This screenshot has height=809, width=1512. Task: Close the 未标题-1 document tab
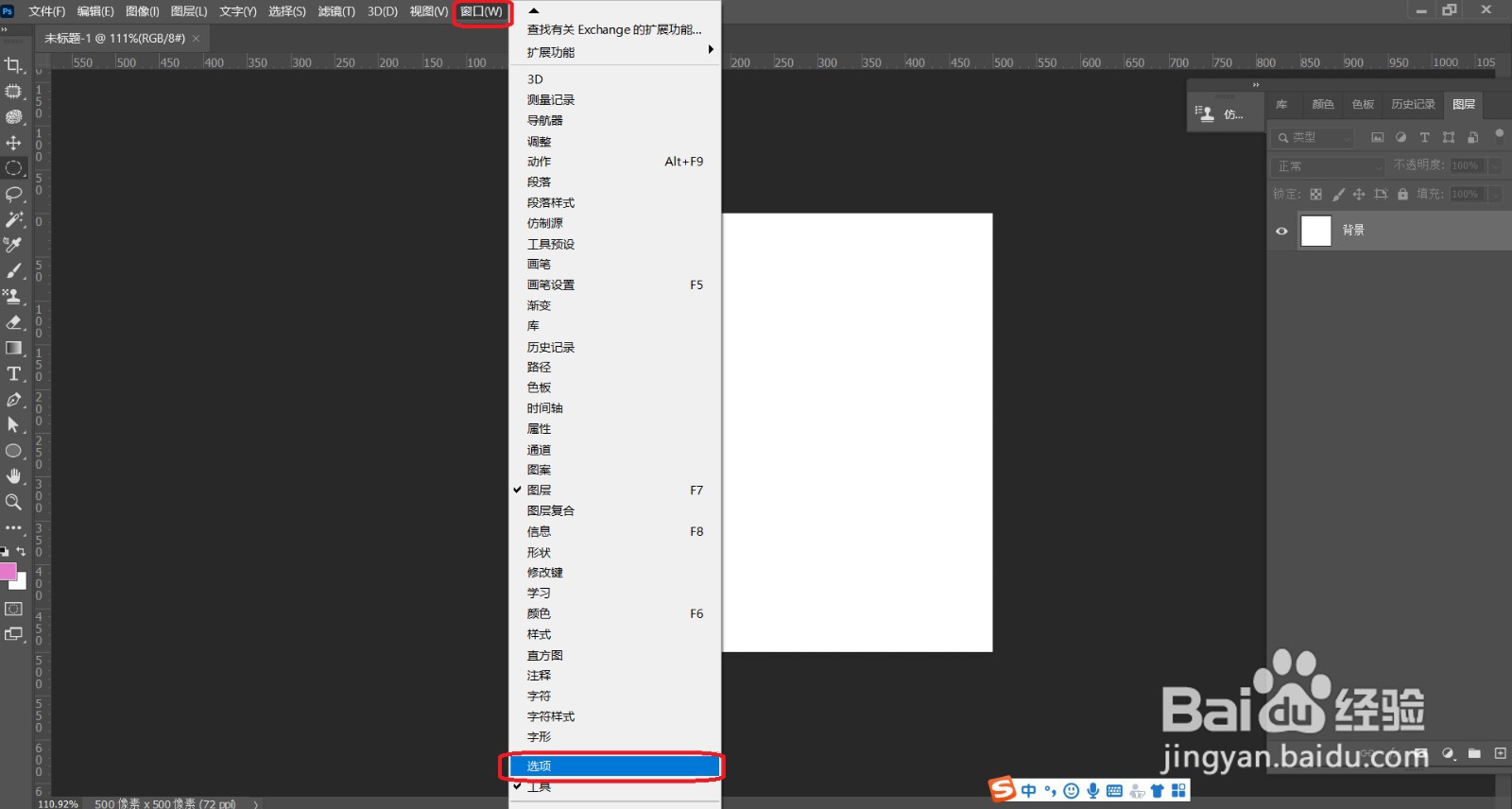tap(197, 39)
